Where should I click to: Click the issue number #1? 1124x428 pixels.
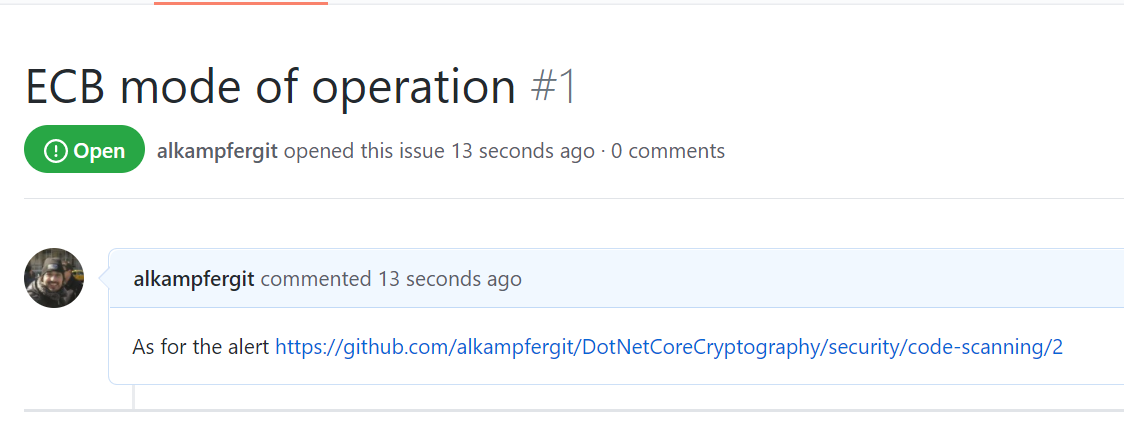click(553, 87)
